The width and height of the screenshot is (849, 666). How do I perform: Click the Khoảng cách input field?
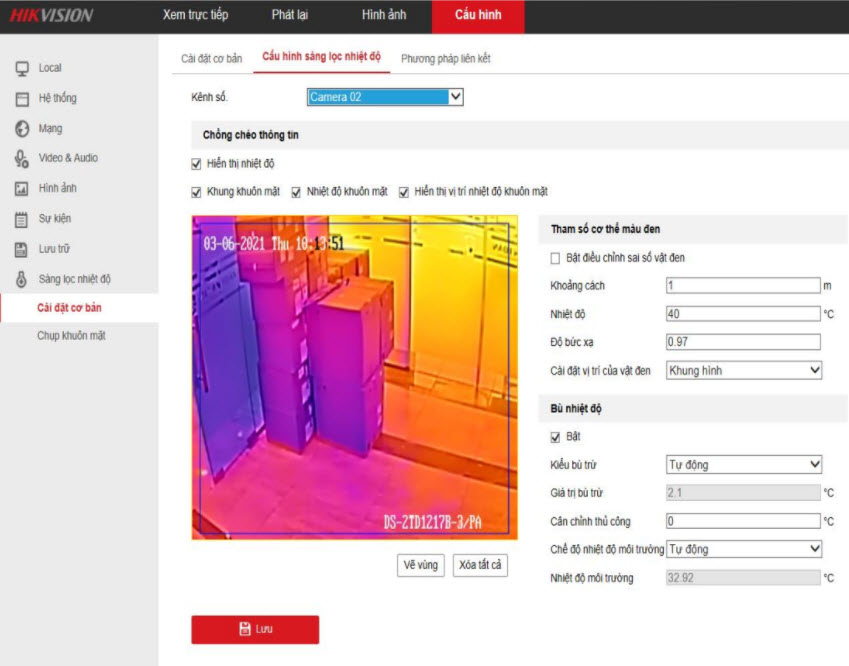pos(742,286)
